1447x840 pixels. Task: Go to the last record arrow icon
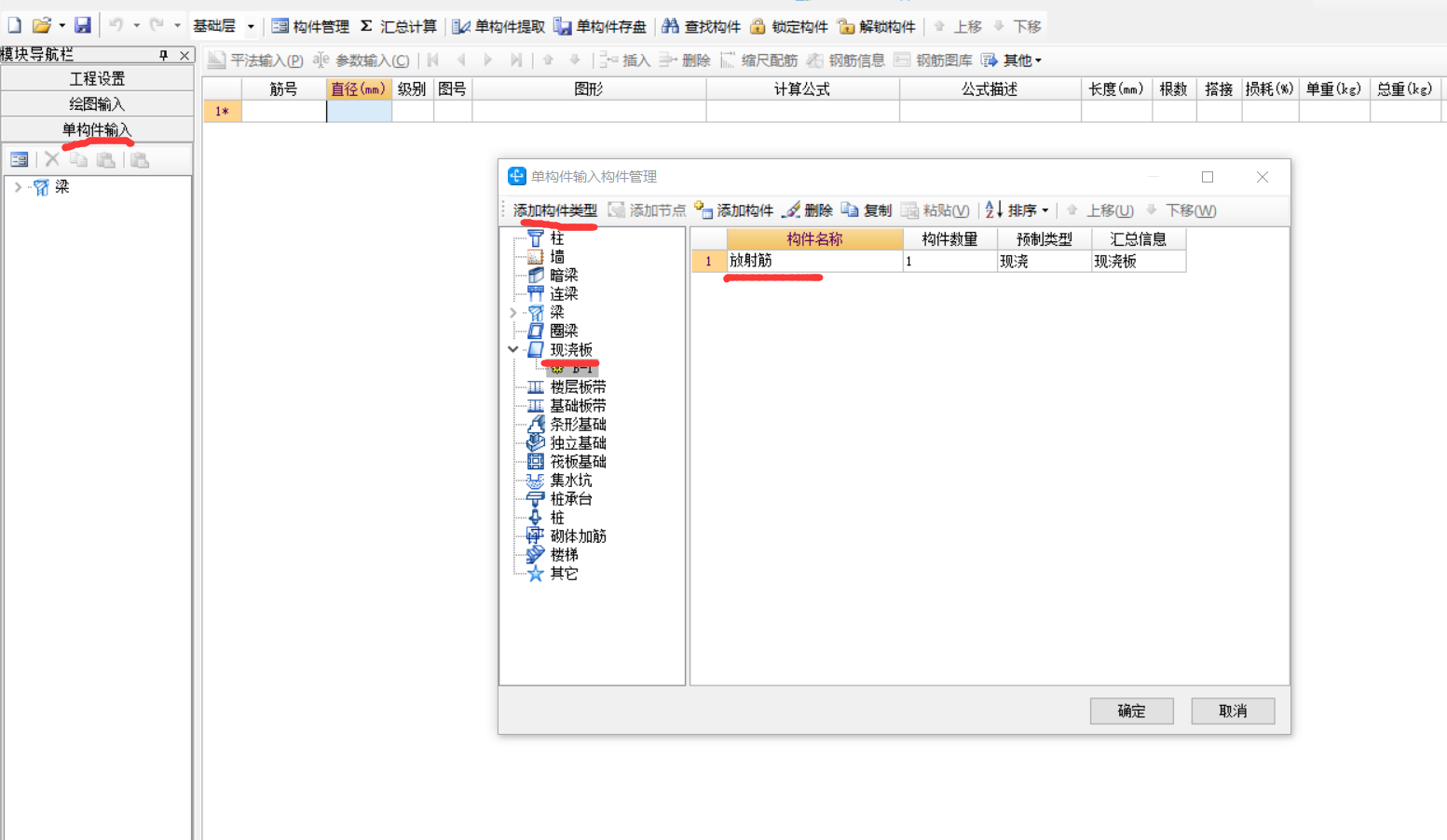tap(516, 61)
